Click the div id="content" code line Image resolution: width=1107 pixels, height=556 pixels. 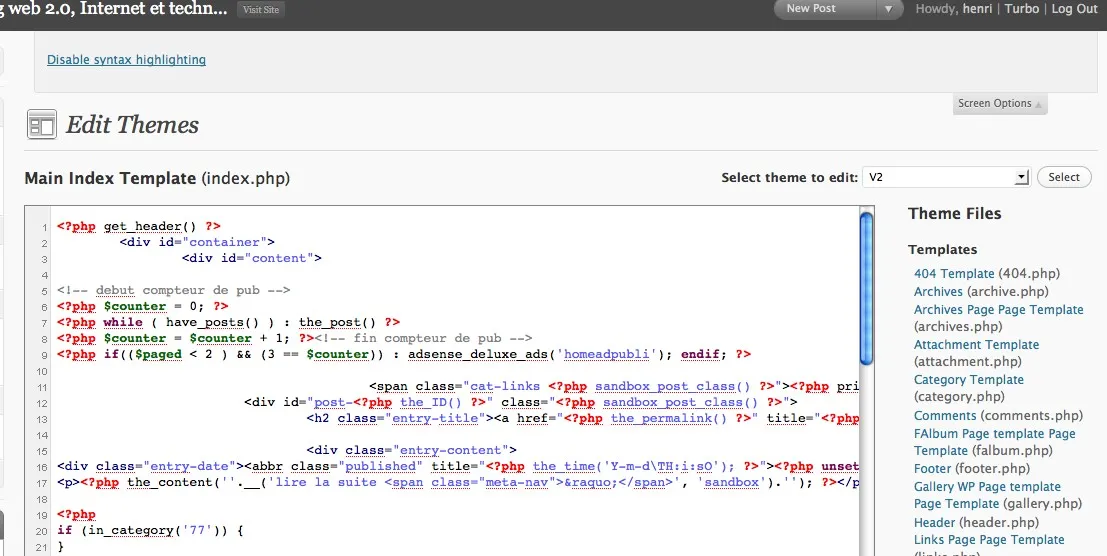[252, 258]
